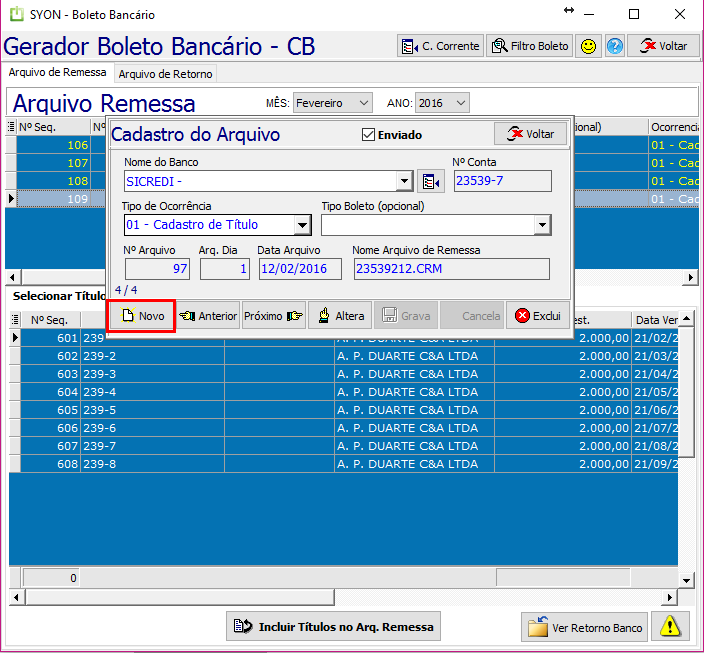Click Nº Conta field 23539-7

tap(502, 181)
